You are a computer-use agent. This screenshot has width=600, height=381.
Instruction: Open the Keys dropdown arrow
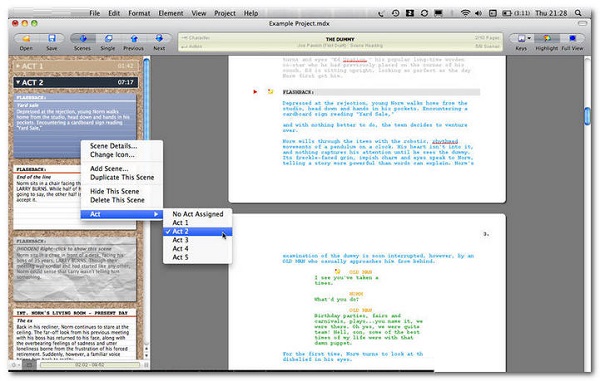[529, 38]
